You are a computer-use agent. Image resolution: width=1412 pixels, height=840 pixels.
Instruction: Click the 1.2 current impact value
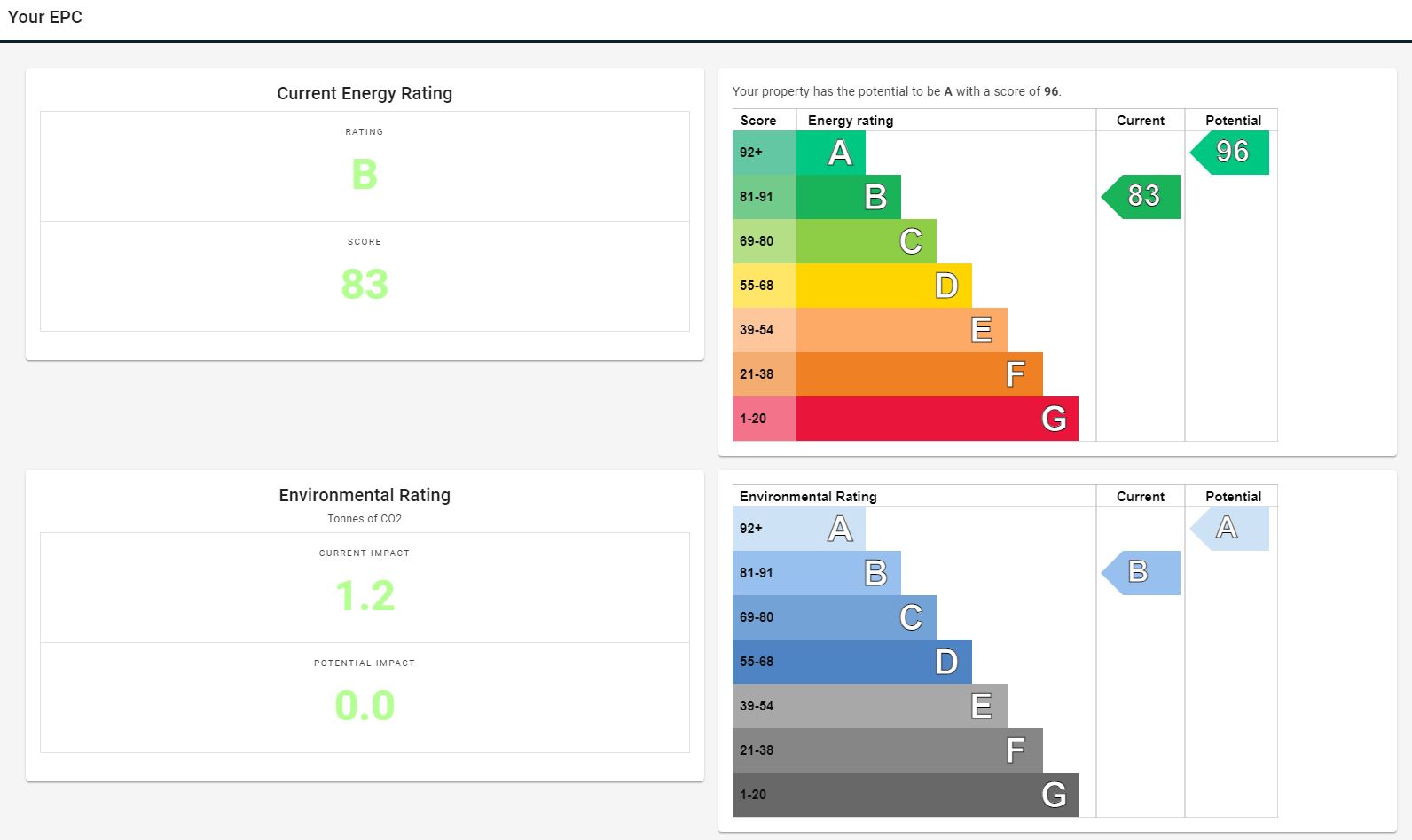(x=365, y=595)
